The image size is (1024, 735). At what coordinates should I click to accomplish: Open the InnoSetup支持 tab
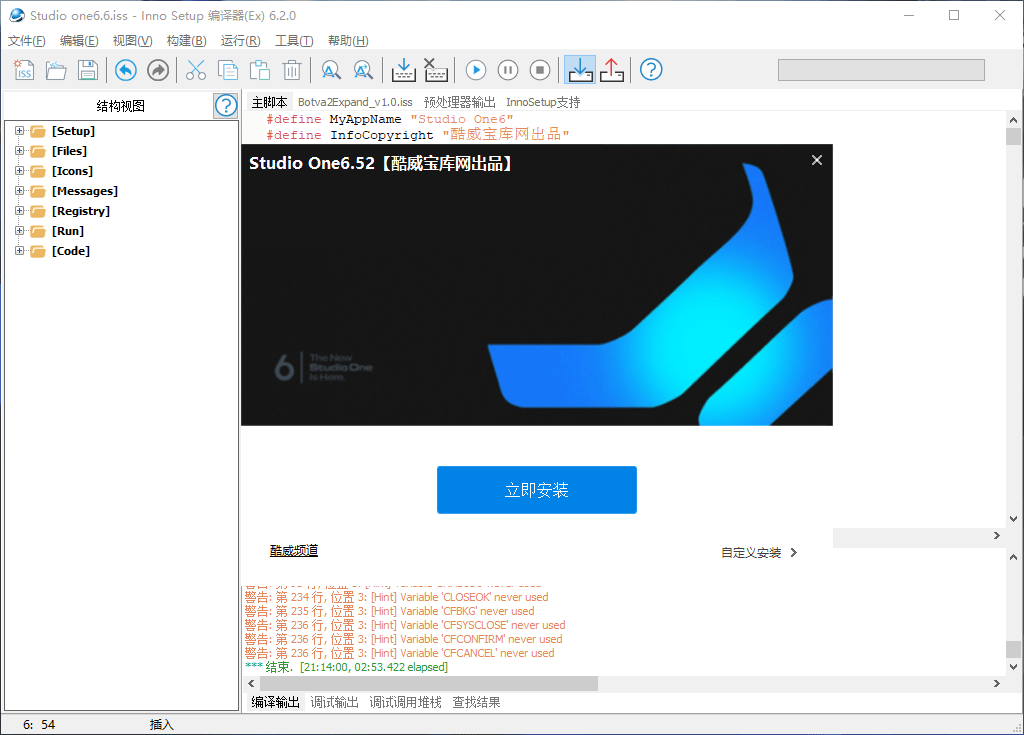(x=543, y=102)
